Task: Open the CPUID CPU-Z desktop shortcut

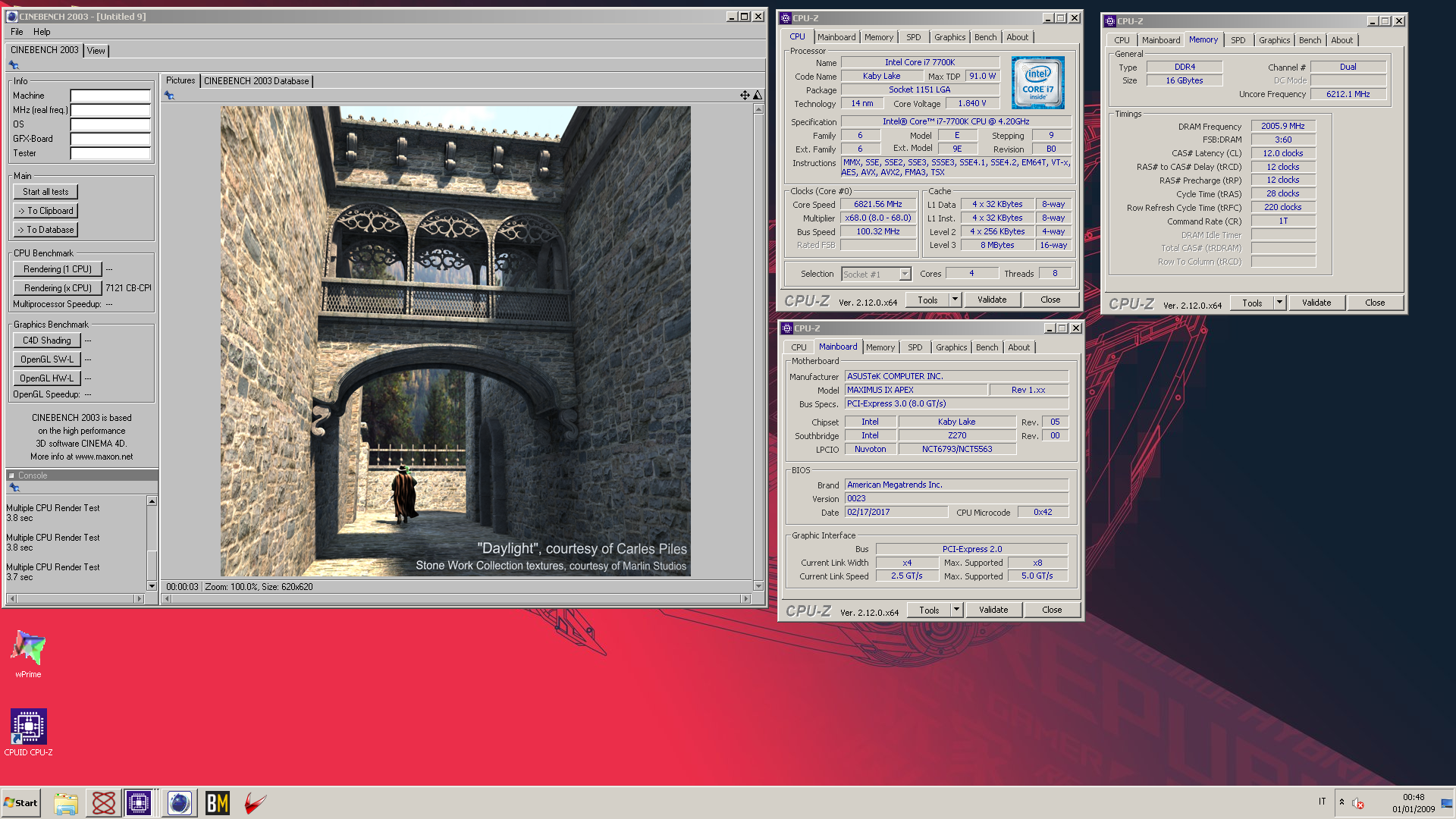Action: (28, 733)
